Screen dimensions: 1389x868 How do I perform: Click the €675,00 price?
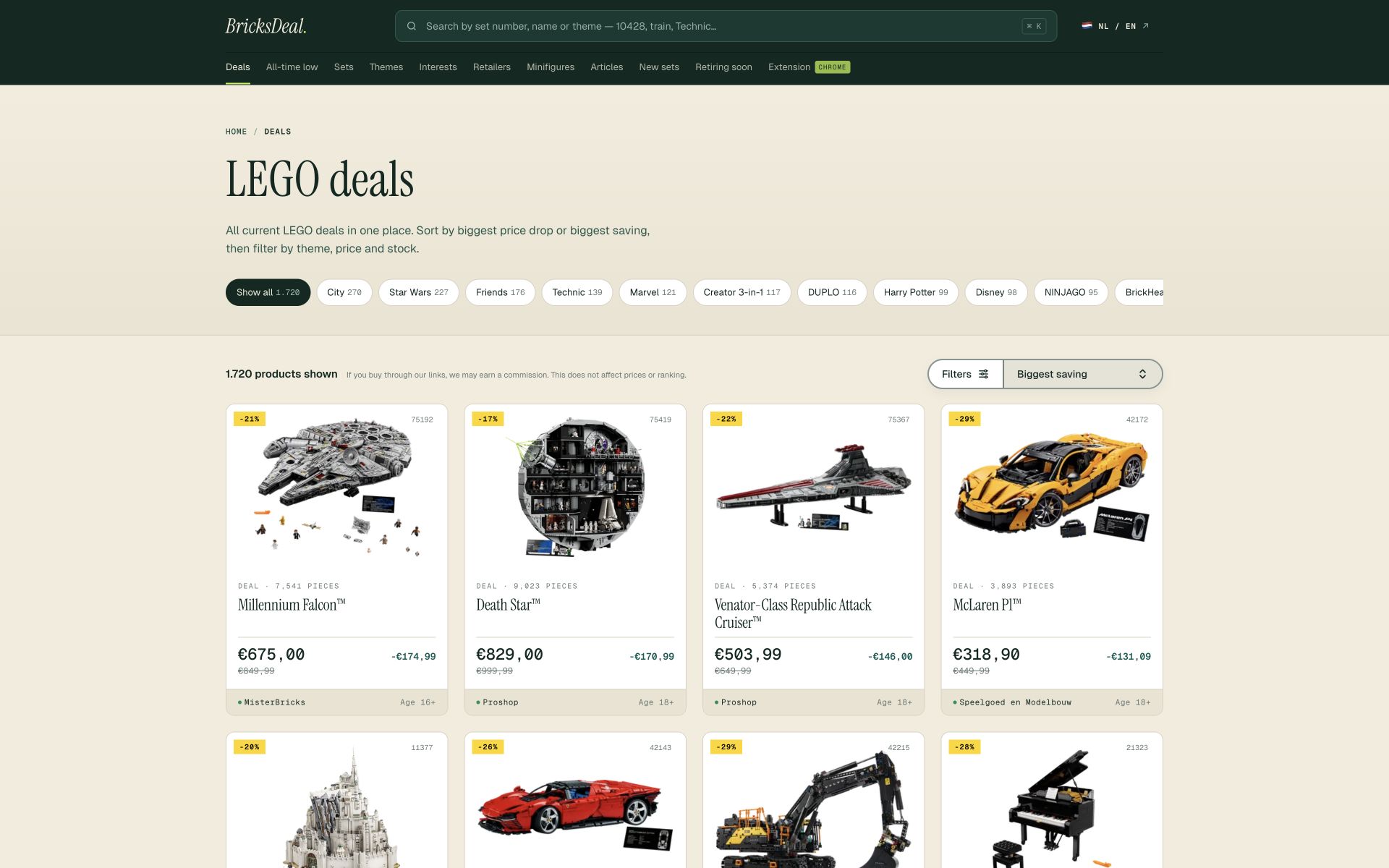pyautogui.click(x=271, y=655)
